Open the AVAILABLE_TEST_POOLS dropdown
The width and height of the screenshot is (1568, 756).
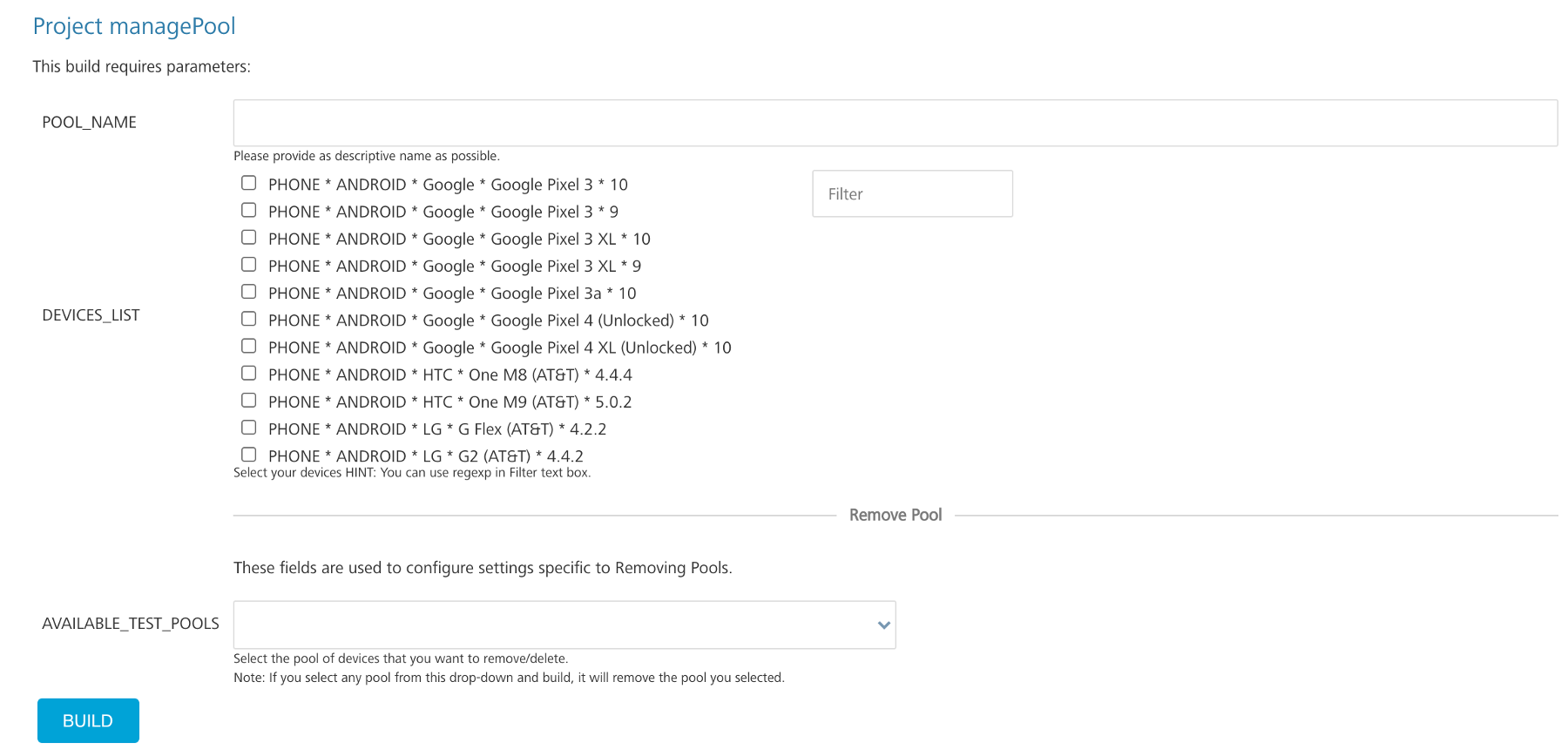point(564,624)
